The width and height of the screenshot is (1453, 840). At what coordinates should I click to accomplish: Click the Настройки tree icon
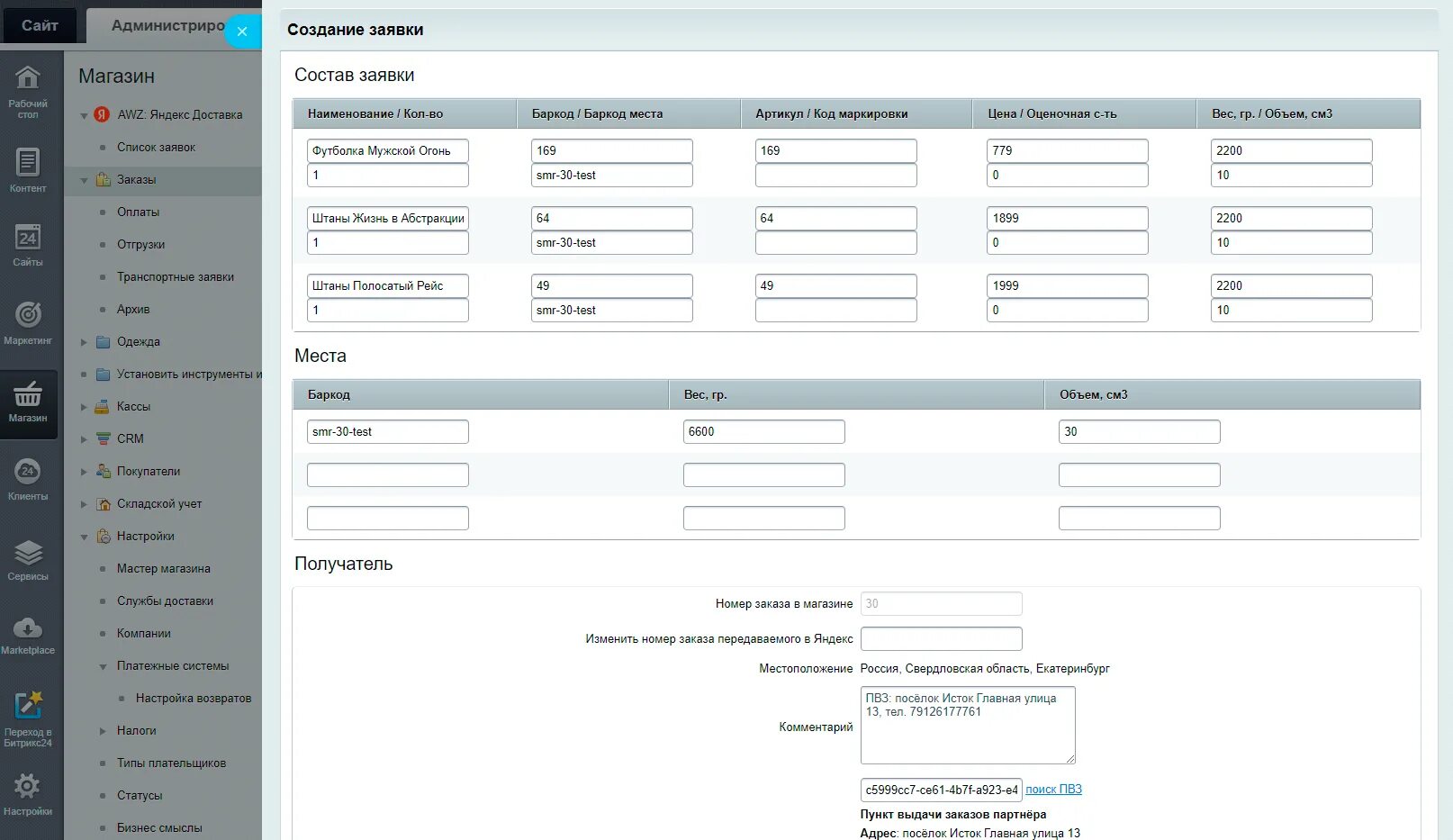pos(103,536)
